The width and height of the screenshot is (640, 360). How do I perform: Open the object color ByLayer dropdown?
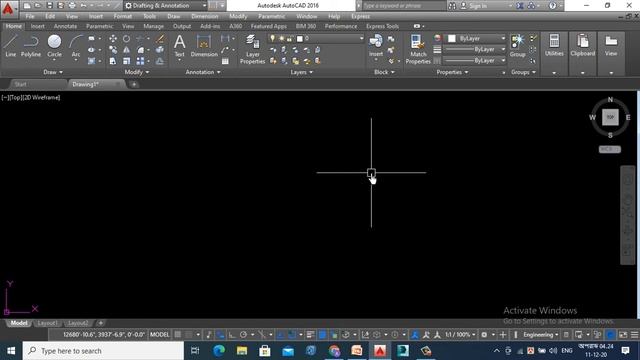pos(476,38)
